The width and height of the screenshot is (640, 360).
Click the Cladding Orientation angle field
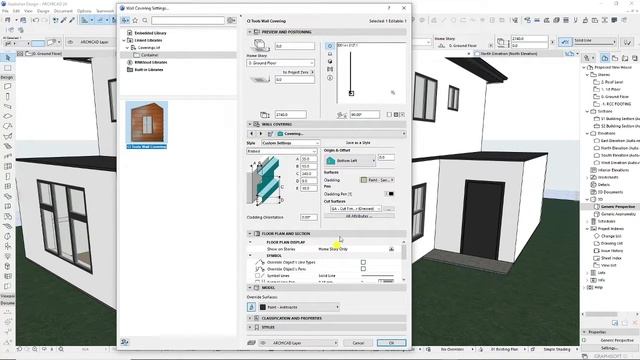[309, 217]
